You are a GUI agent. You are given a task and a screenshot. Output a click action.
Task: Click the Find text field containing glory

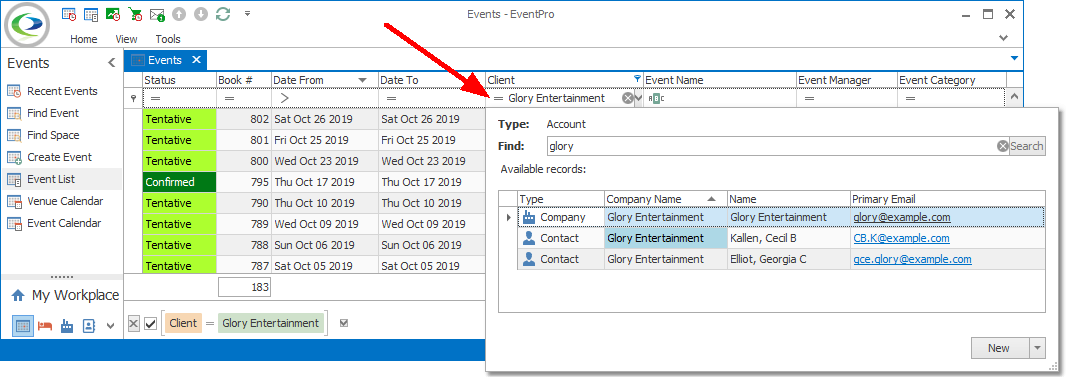(x=772, y=146)
